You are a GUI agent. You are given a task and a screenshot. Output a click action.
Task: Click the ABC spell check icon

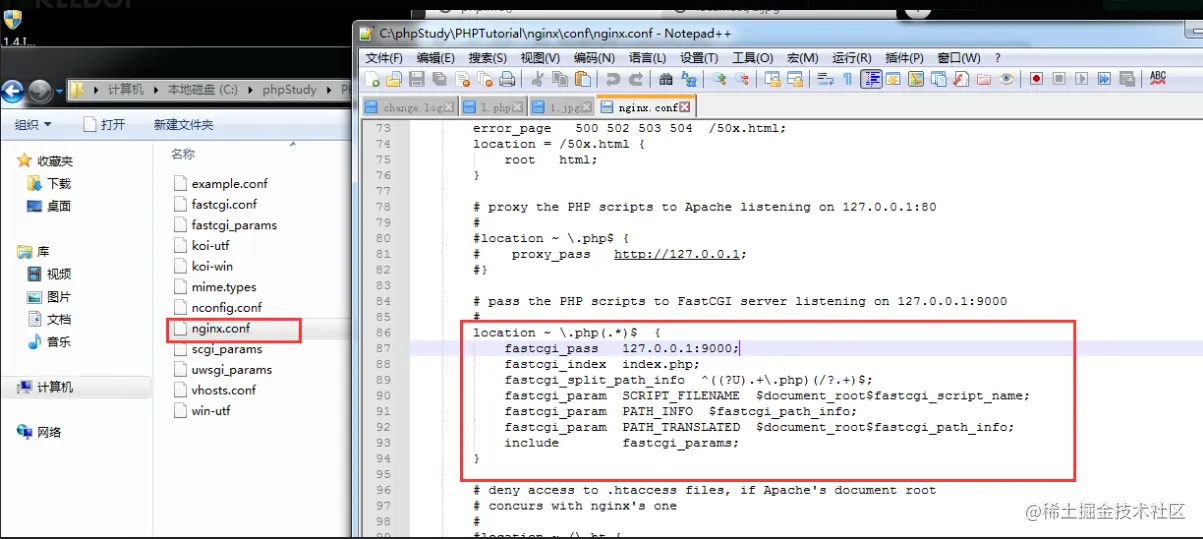click(1158, 78)
